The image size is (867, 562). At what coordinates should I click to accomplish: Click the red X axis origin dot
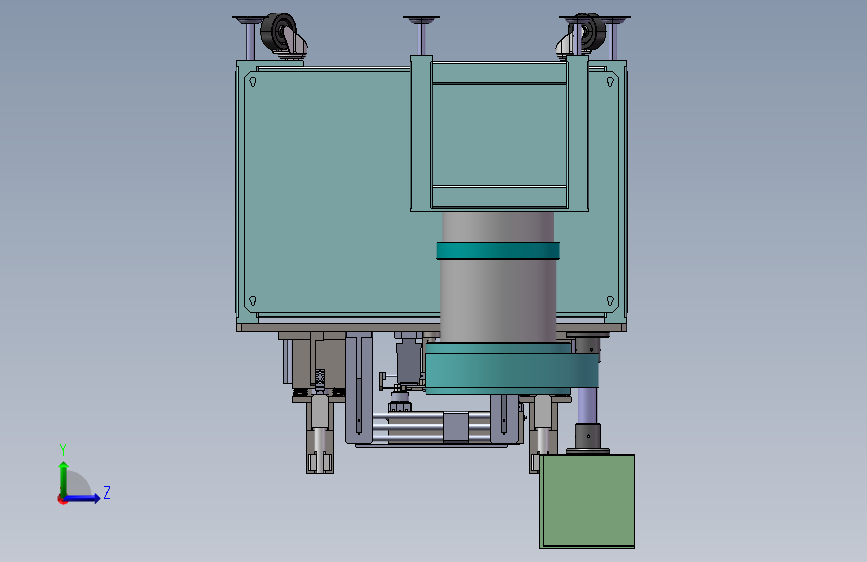62,499
